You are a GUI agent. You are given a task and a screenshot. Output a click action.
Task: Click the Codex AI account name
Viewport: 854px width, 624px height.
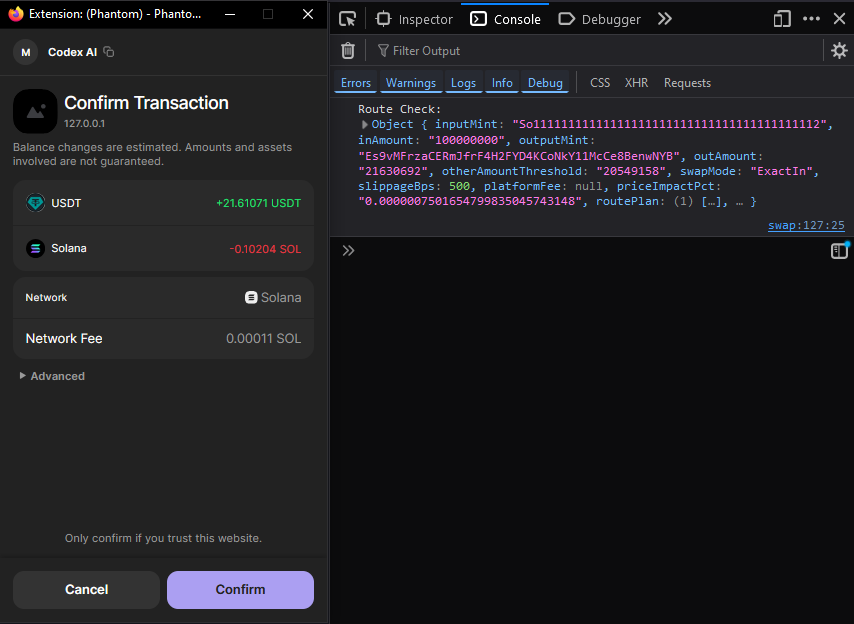72,52
